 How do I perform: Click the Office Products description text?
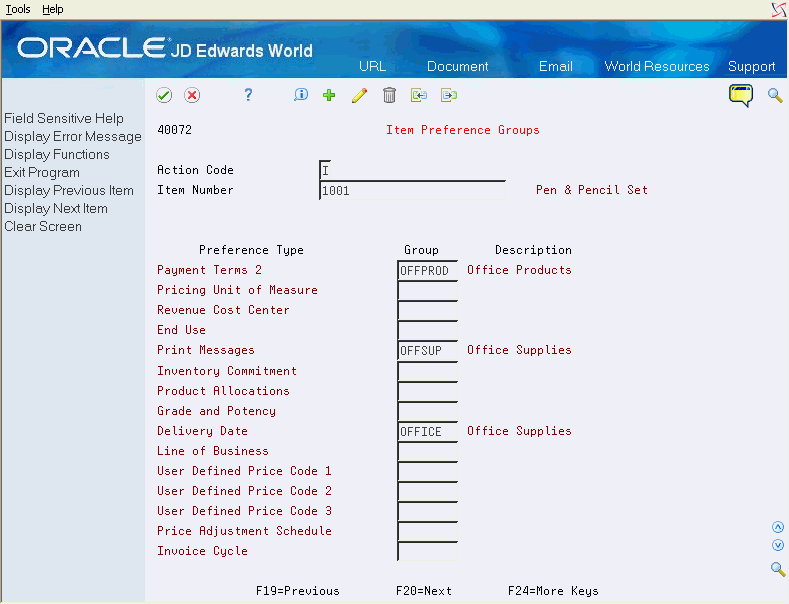pos(519,270)
